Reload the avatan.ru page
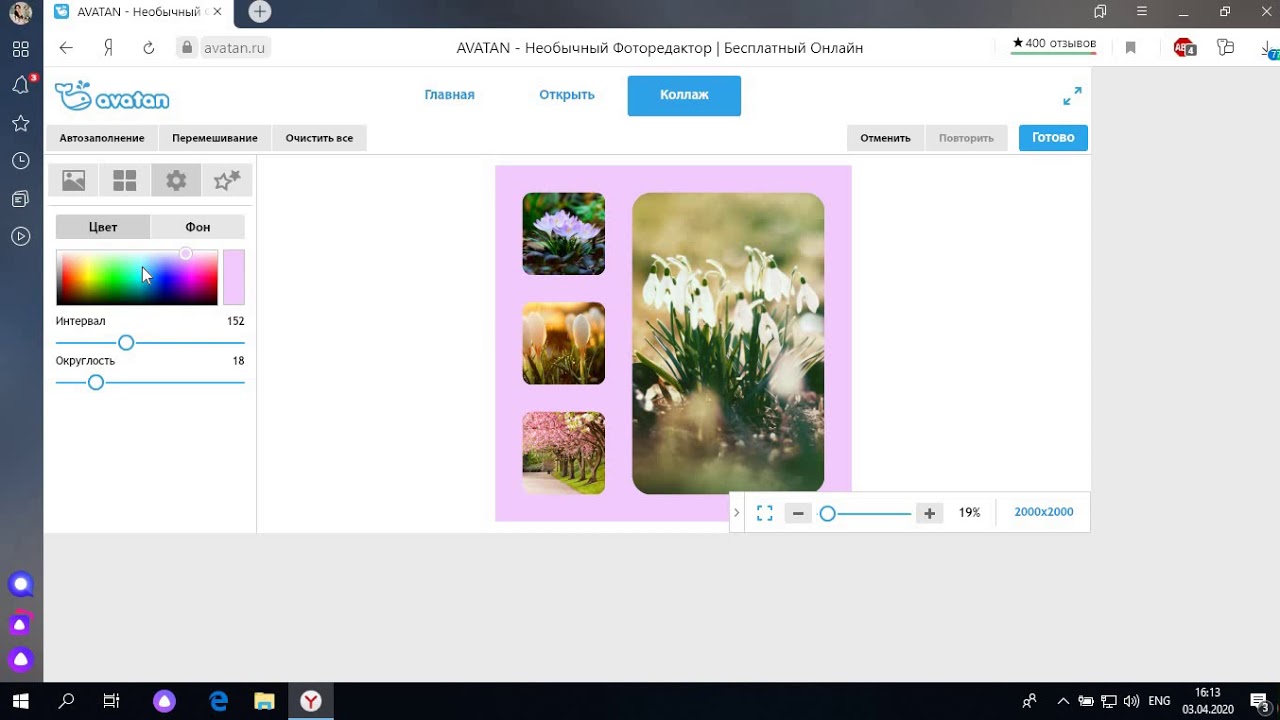1280x720 pixels. [149, 48]
